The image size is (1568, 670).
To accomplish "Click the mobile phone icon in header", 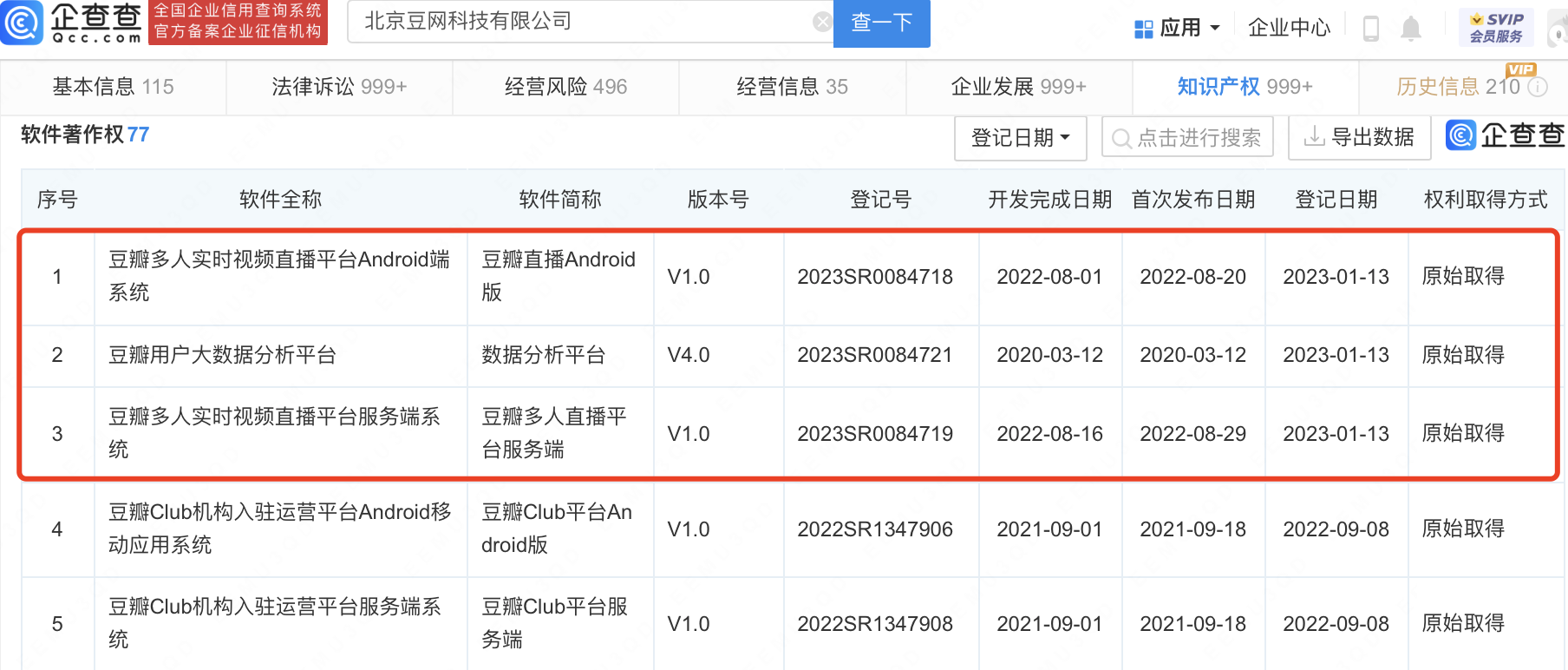I will tap(1371, 29).
